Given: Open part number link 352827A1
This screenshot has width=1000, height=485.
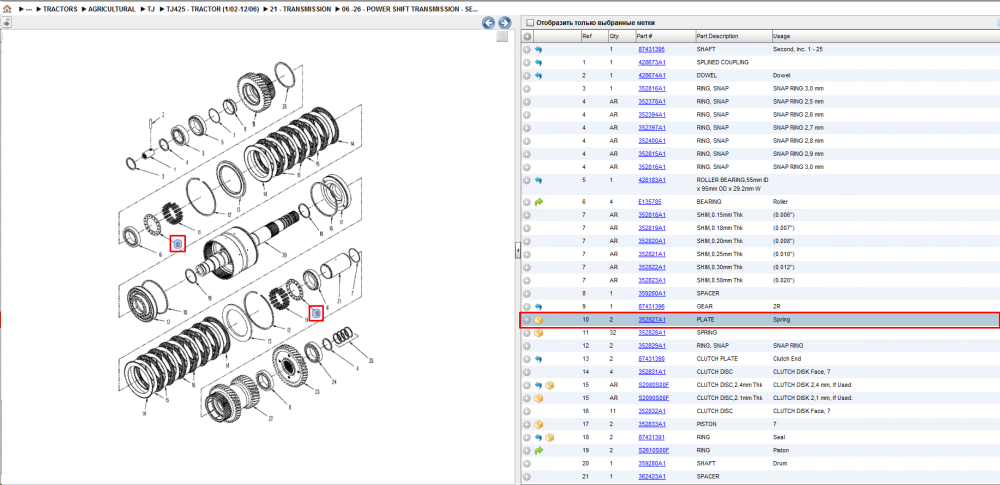Looking at the screenshot, I should pos(652,320).
